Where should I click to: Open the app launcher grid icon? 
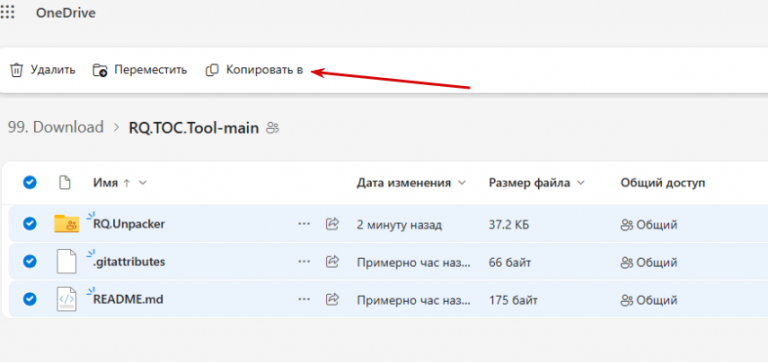click(7, 12)
